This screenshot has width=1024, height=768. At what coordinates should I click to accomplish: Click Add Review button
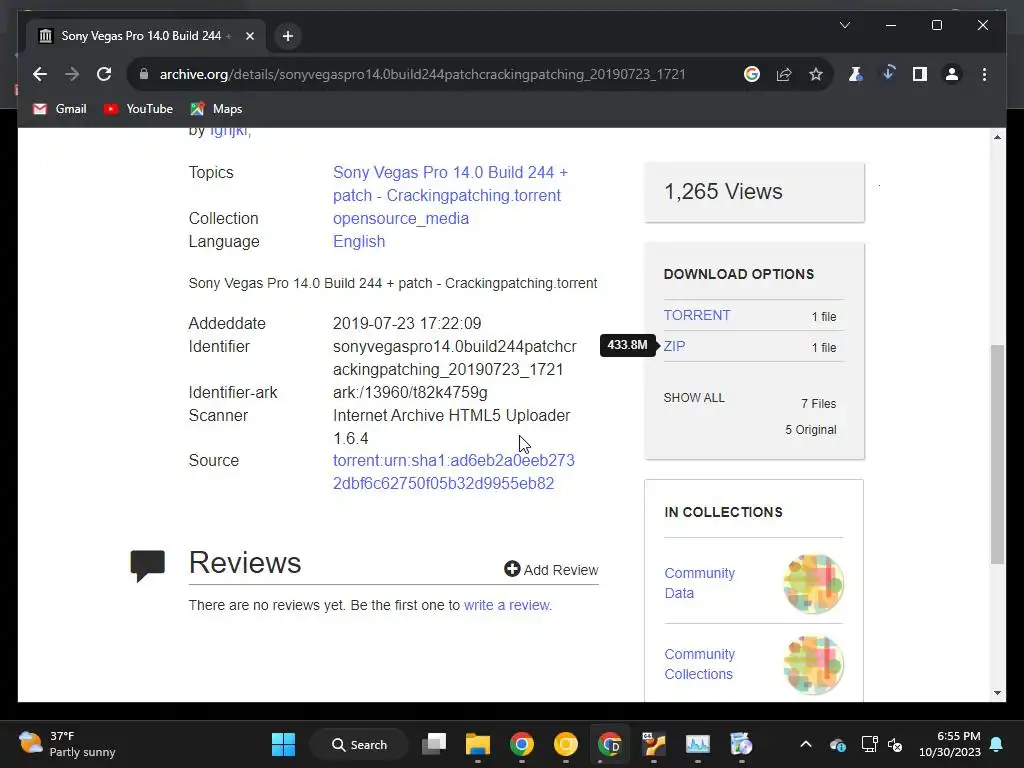551,569
